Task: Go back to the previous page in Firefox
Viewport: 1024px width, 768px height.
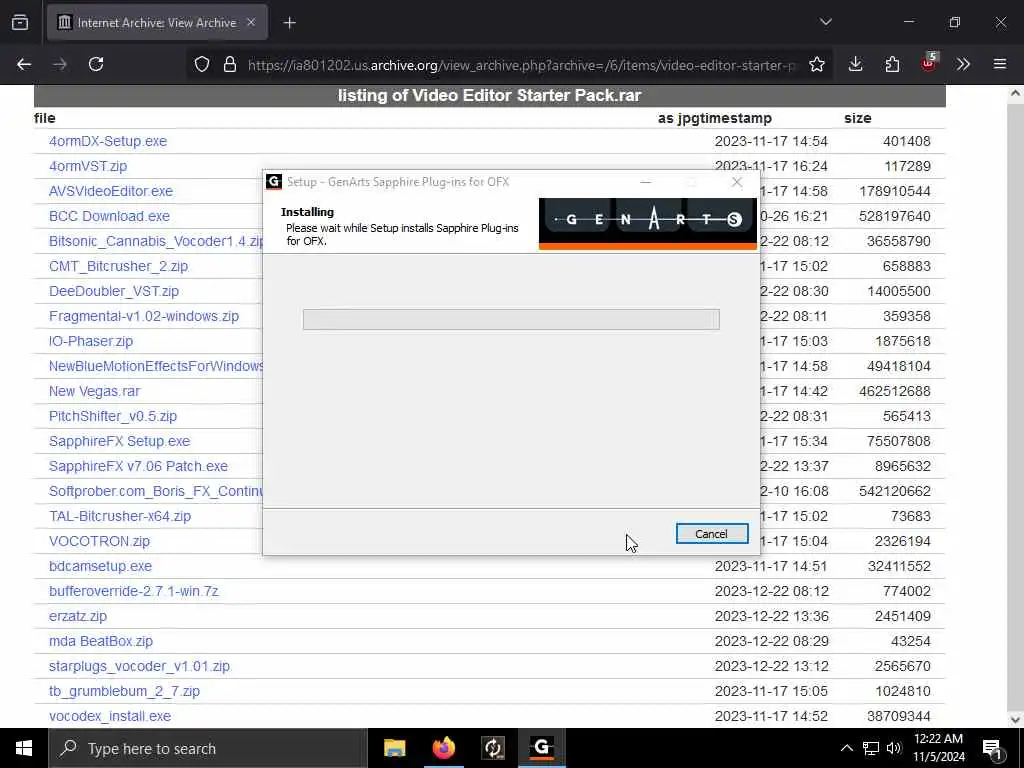Action: click(x=24, y=64)
